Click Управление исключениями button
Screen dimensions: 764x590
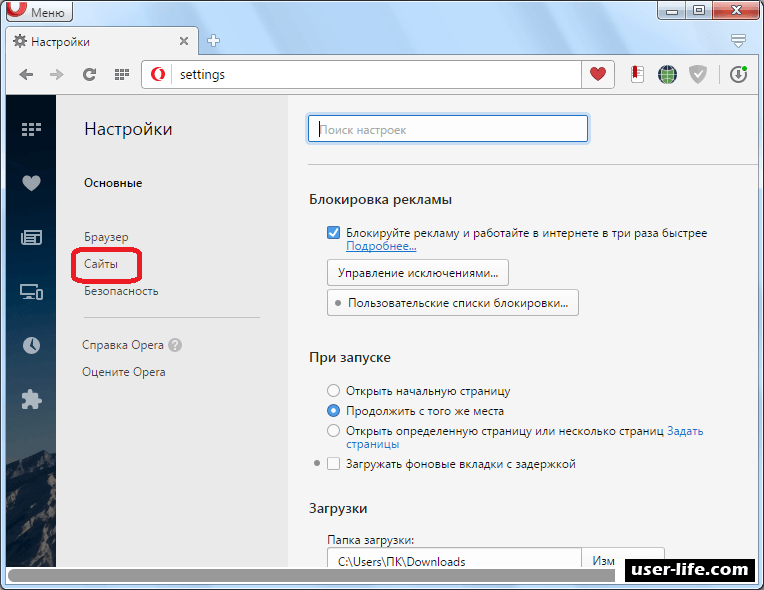tap(418, 273)
